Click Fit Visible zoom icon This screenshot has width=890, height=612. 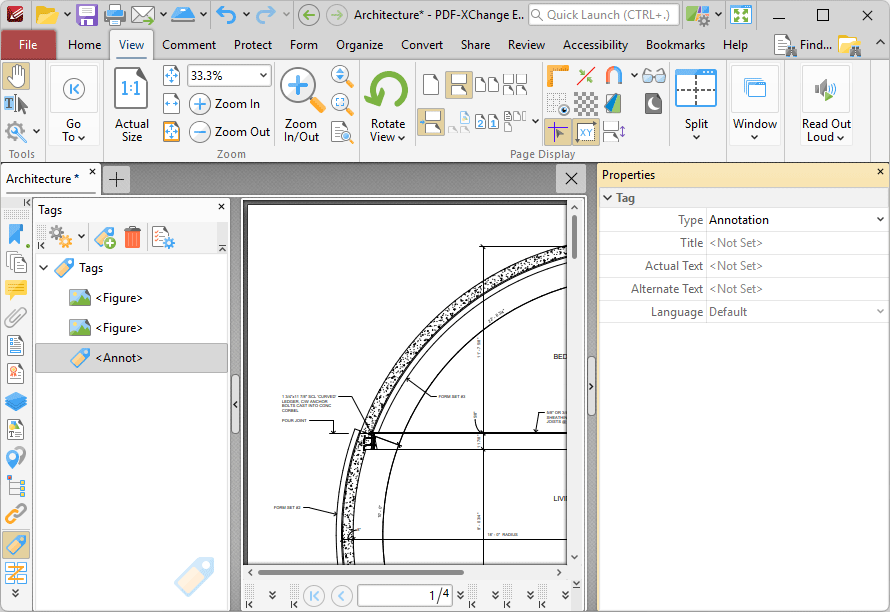click(171, 132)
